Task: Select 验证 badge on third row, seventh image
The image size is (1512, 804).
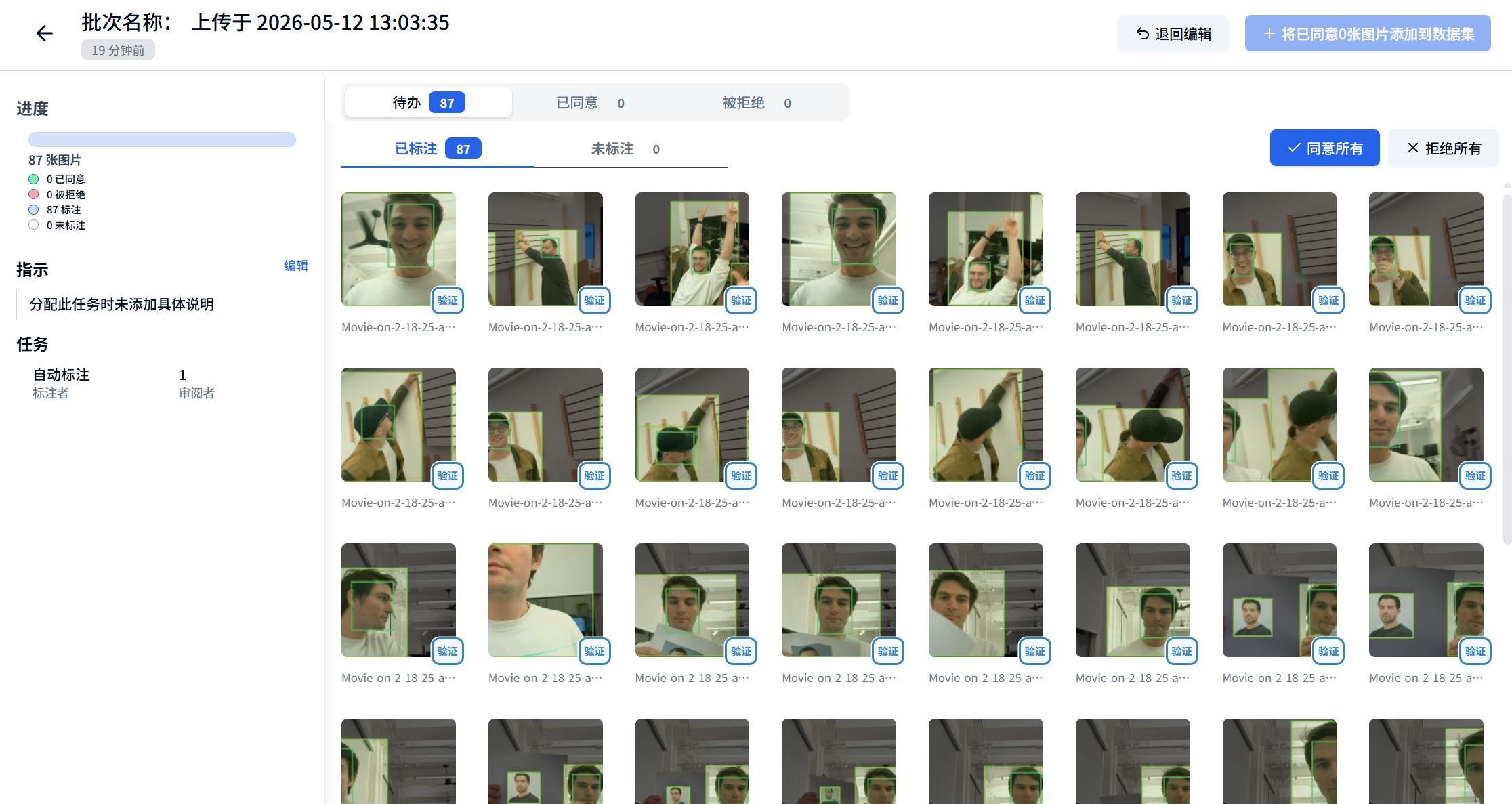Action: pos(1328,651)
